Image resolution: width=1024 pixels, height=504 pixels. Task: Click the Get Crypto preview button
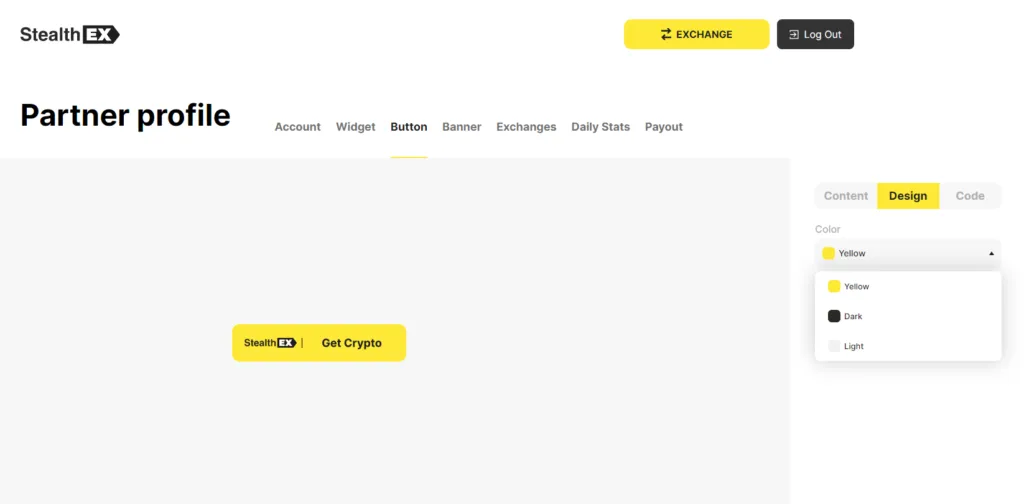pyautogui.click(x=351, y=343)
